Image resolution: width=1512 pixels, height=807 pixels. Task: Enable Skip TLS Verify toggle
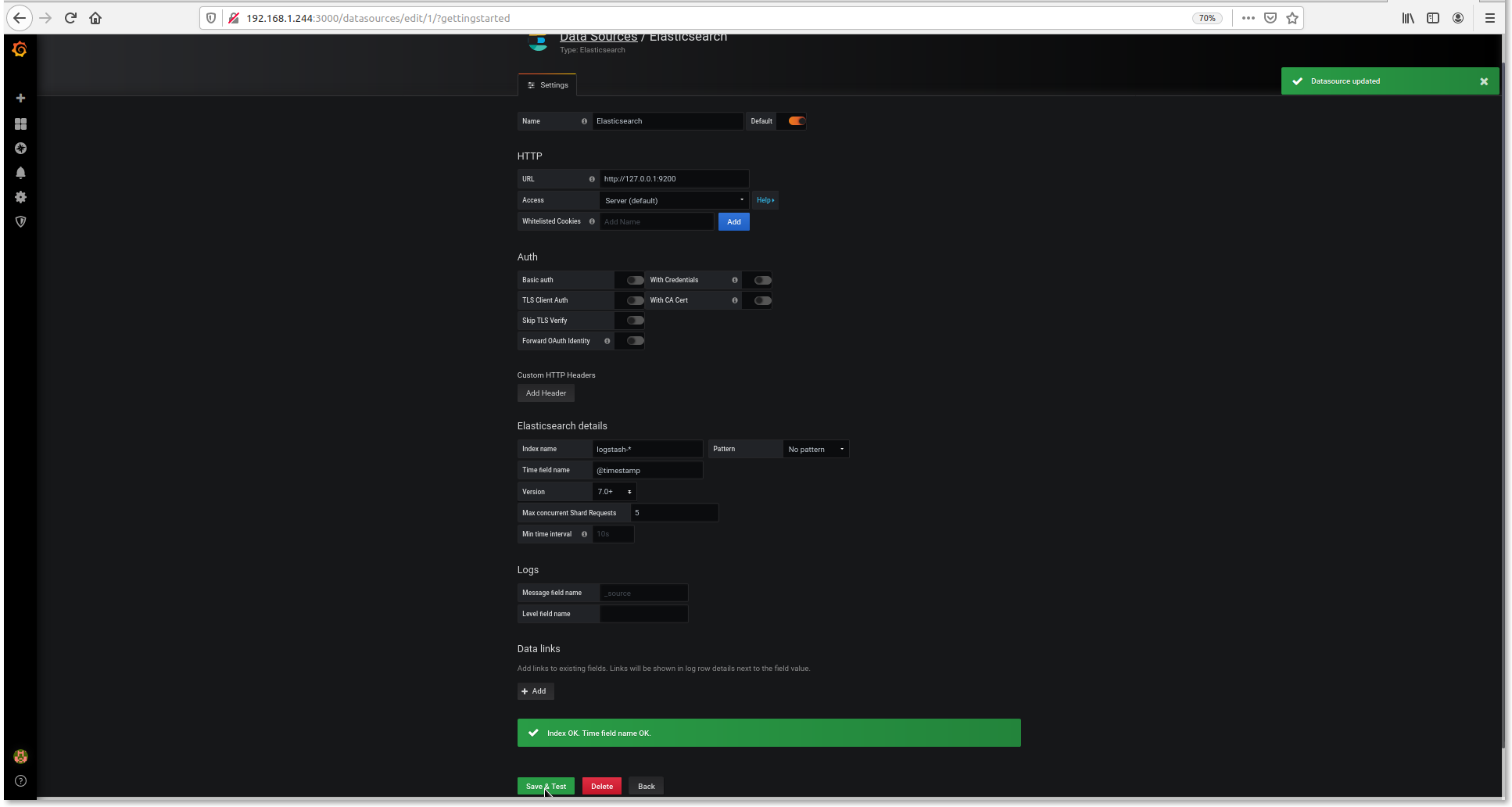click(635, 321)
